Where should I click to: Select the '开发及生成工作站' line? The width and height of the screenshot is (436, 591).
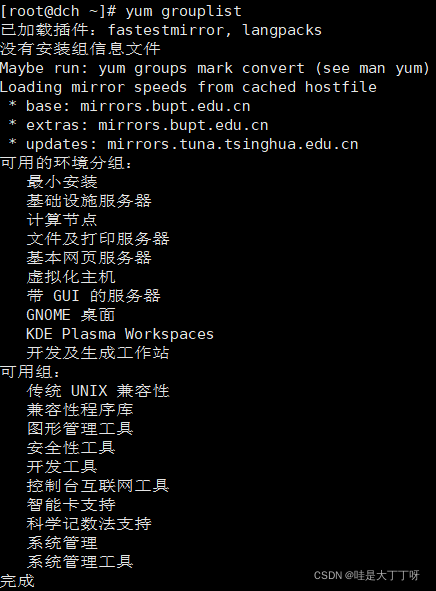(x=98, y=353)
